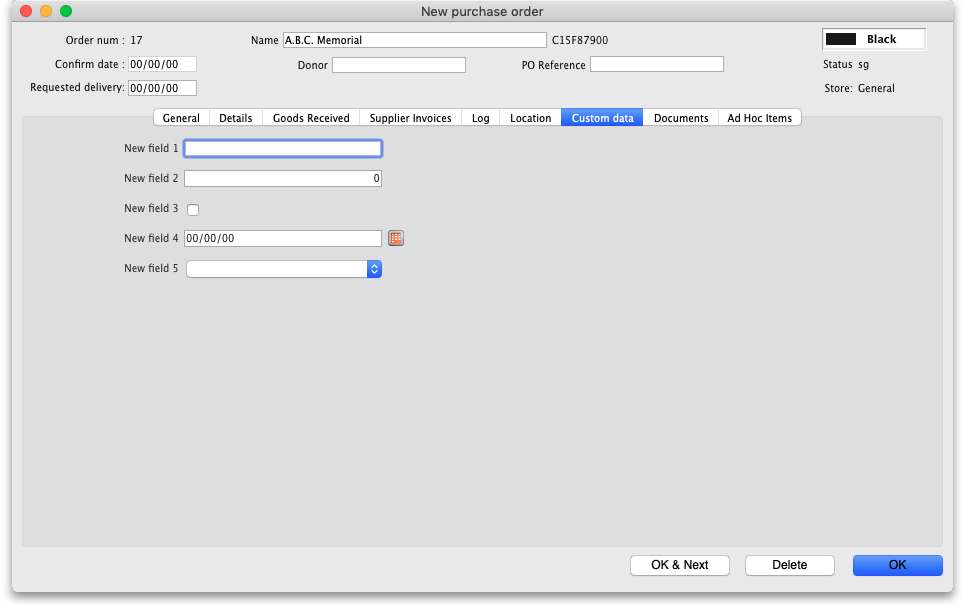Tick the New field 3 checkbox

(x=193, y=209)
